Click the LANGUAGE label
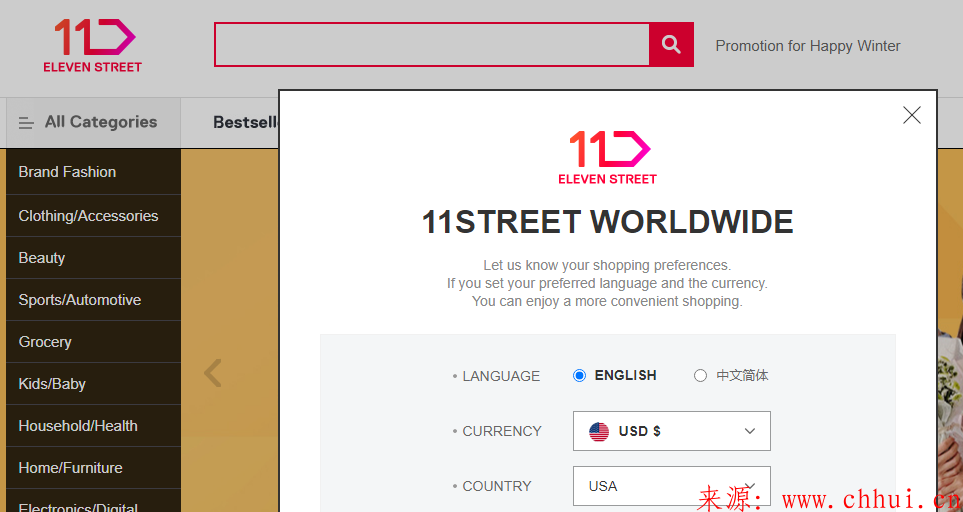This screenshot has height=512, width=963. click(x=501, y=376)
